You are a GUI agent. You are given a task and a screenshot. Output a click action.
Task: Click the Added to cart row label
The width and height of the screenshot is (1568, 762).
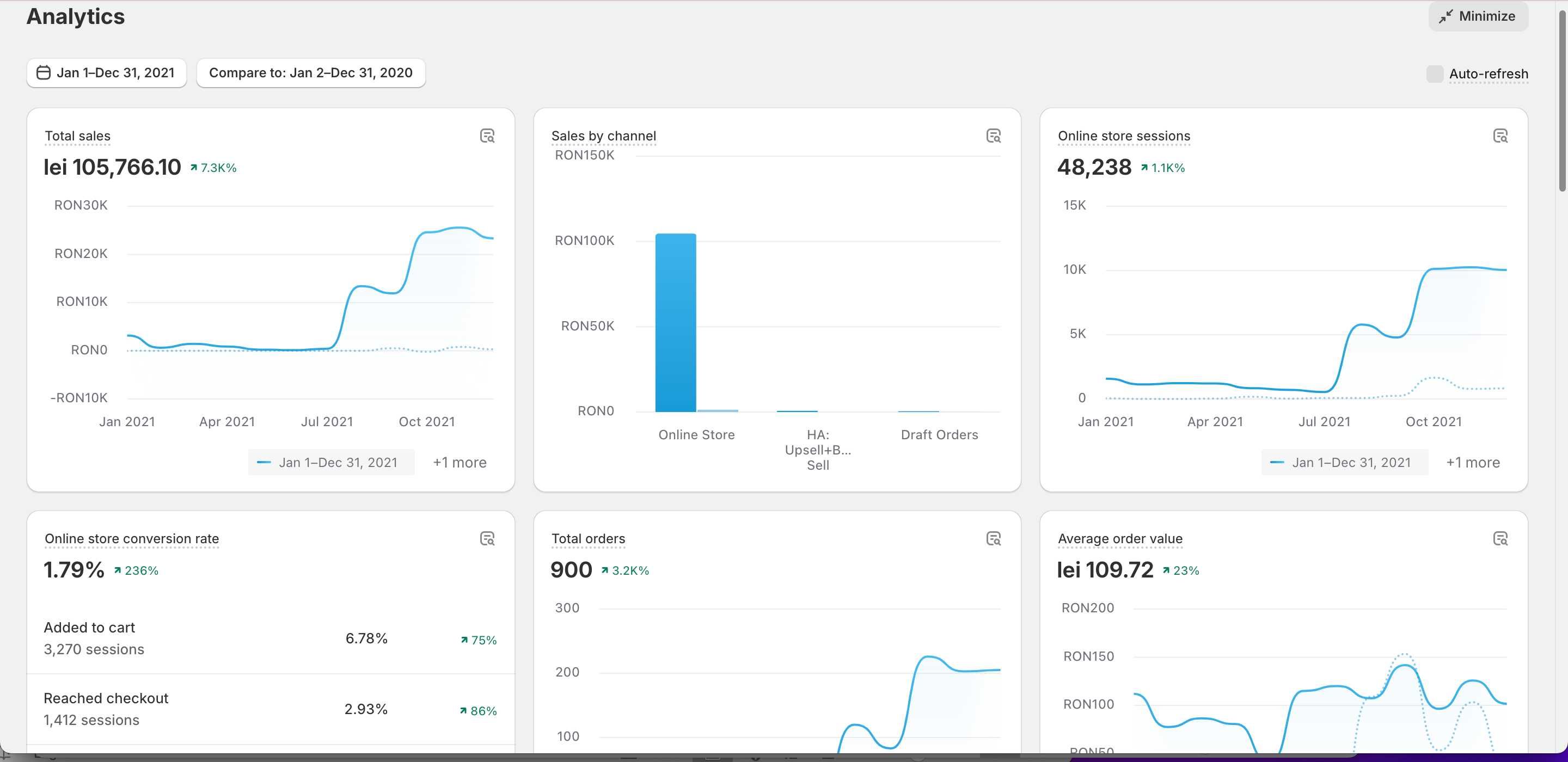[89, 628]
